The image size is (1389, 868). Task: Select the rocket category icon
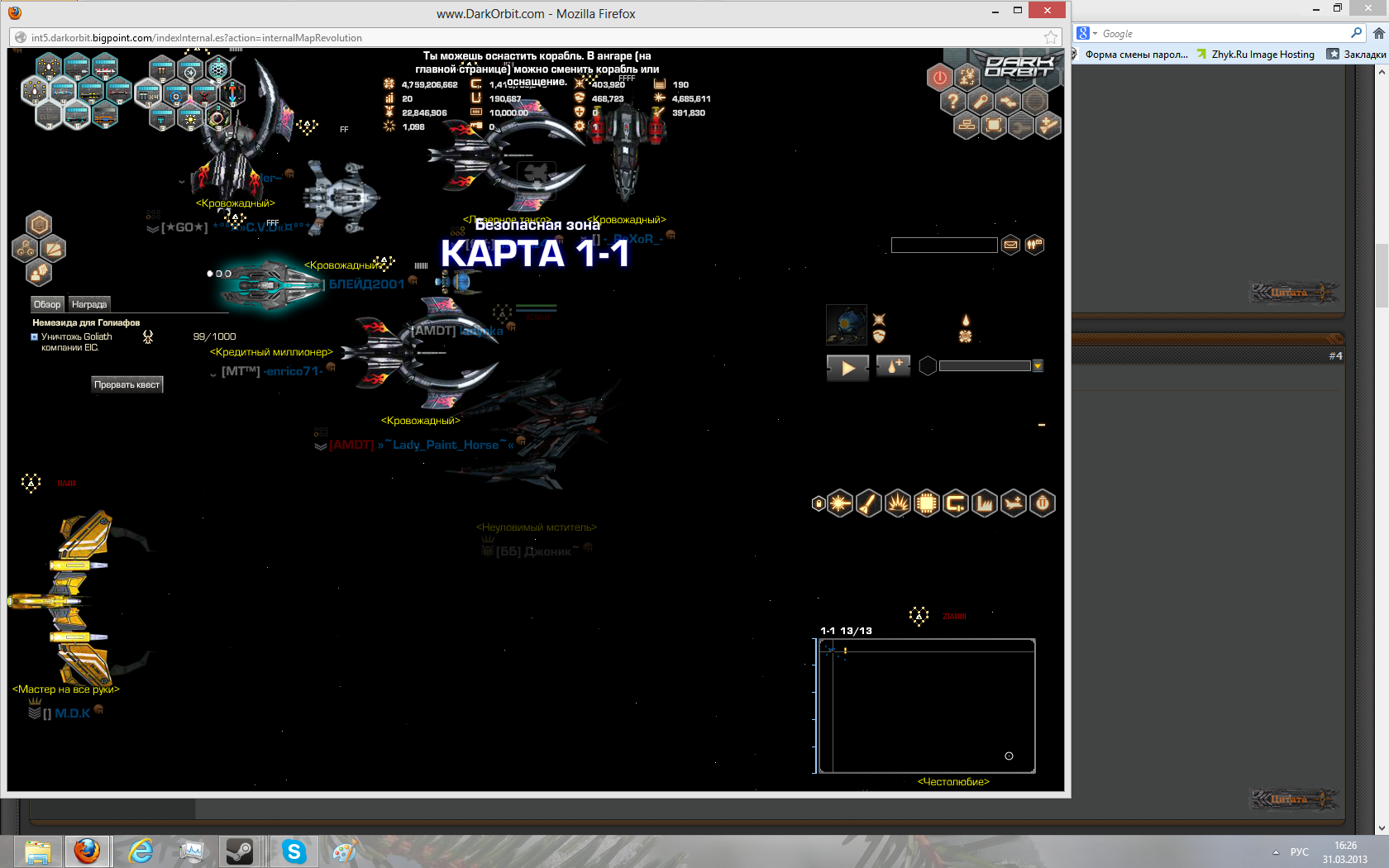[x=868, y=503]
